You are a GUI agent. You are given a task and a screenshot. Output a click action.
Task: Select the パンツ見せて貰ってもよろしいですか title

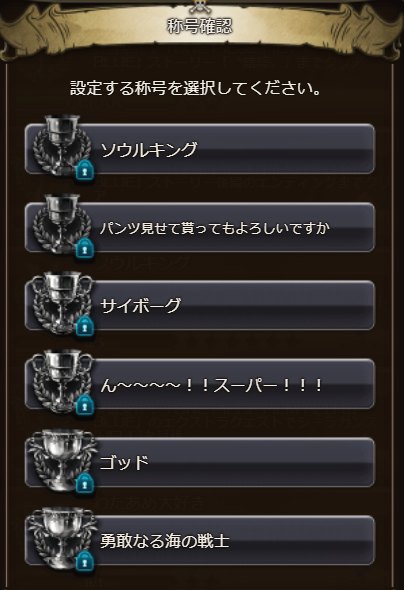(x=200, y=228)
